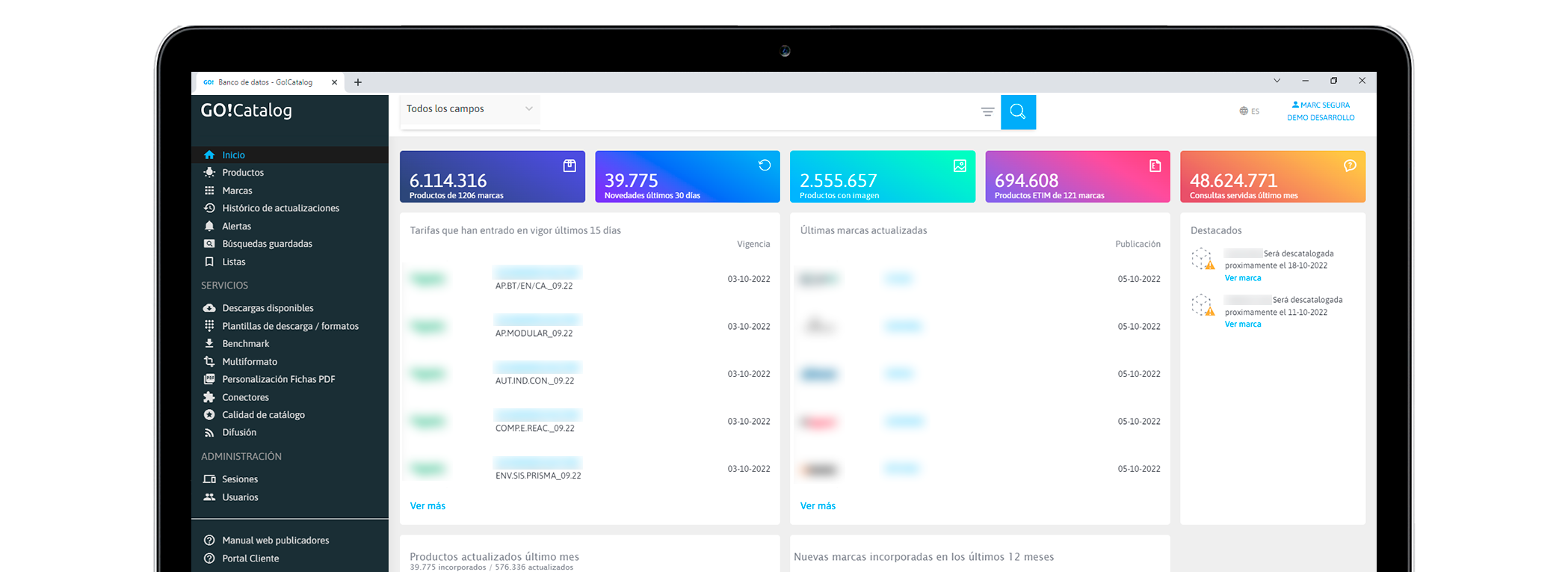1568x572 pixels.
Task: Click the Difusión RSS feed icon
Action: [x=209, y=433]
